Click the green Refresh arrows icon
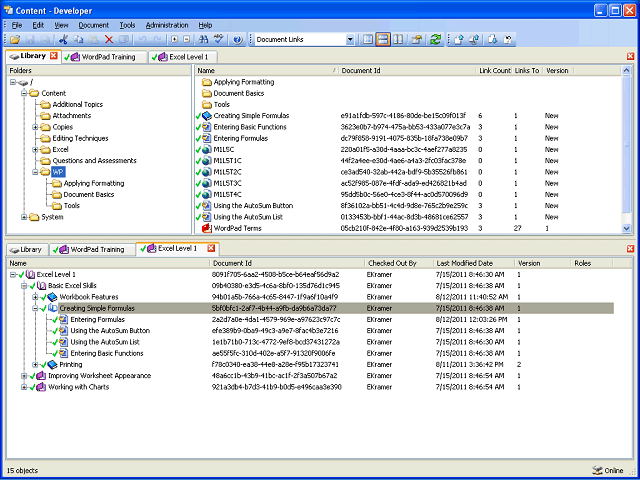Viewport: 640px width, 480px height. (x=436, y=40)
